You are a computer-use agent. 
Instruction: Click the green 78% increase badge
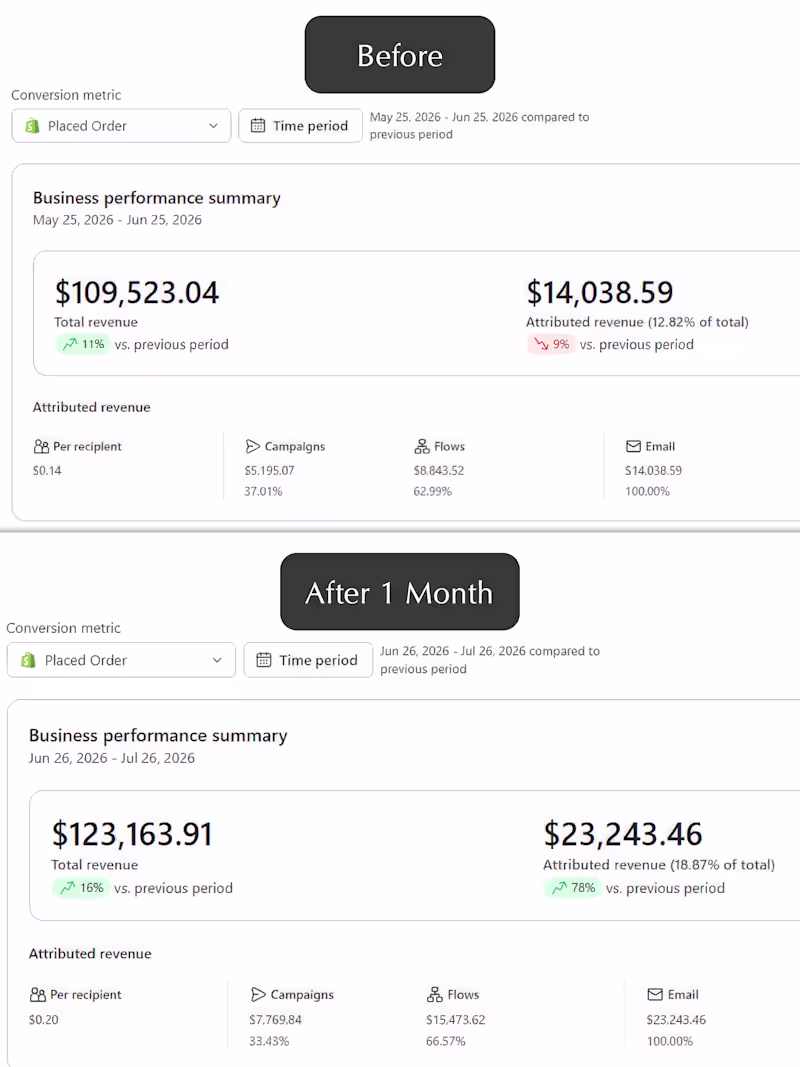click(573, 888)
